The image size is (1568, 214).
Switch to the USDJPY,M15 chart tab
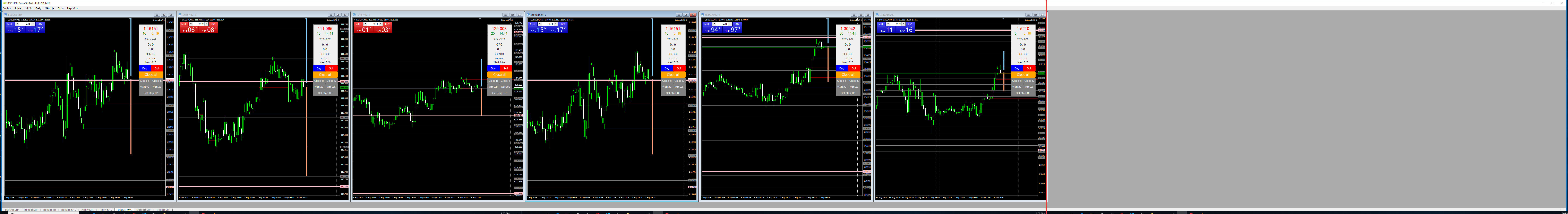(x=87, y=210)
